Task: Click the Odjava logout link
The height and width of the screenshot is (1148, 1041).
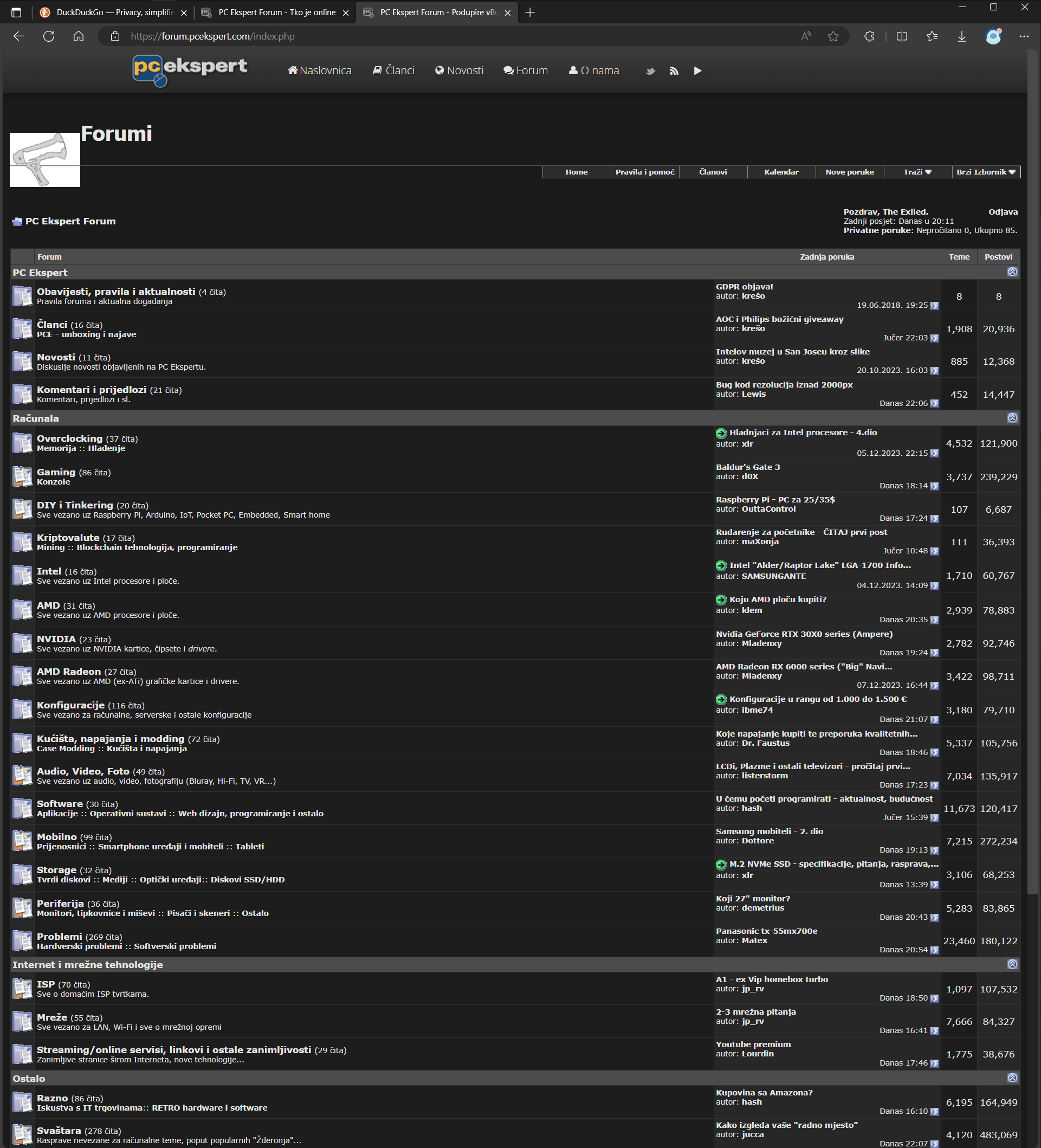Action: pos(1003,212)
